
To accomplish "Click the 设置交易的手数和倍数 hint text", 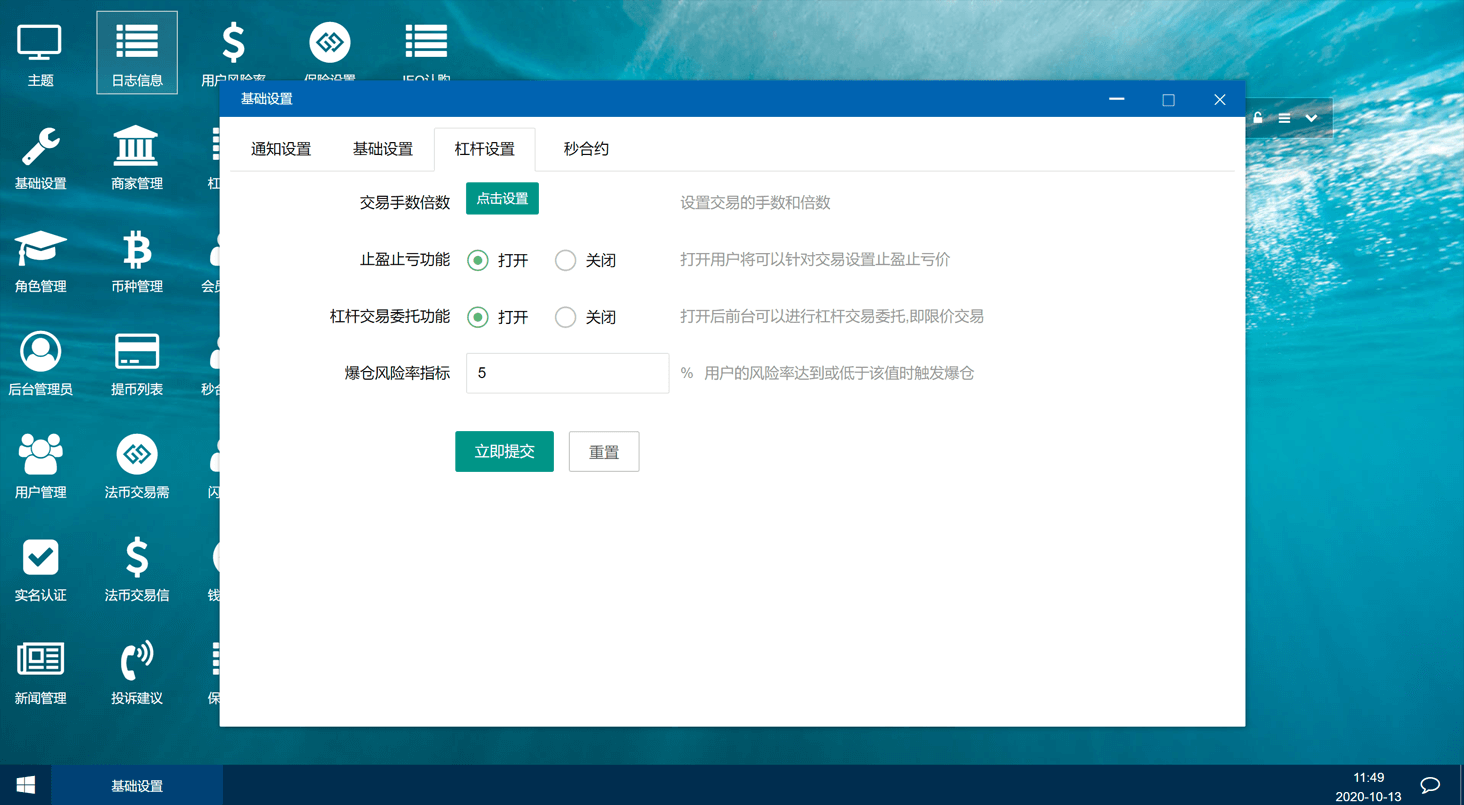I will coord(755,202).
